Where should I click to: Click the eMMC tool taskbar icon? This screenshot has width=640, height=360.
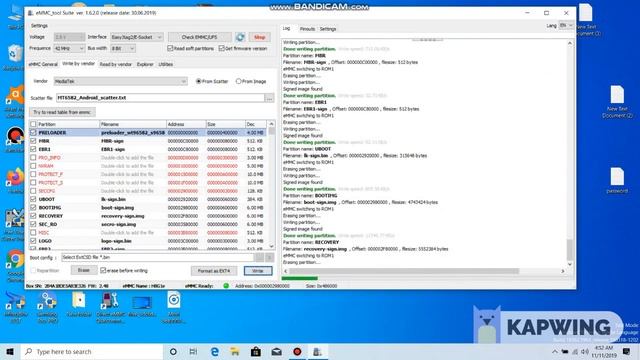point(318,351)
